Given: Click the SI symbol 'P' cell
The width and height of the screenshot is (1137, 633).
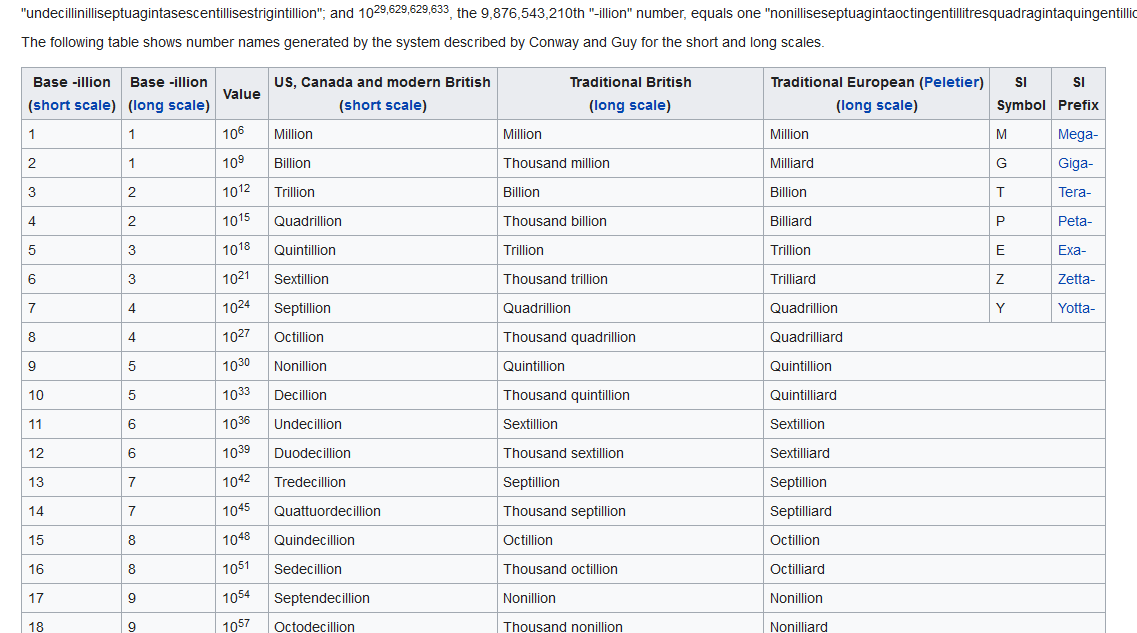Looking at the screenshot, I should 1020,221.
